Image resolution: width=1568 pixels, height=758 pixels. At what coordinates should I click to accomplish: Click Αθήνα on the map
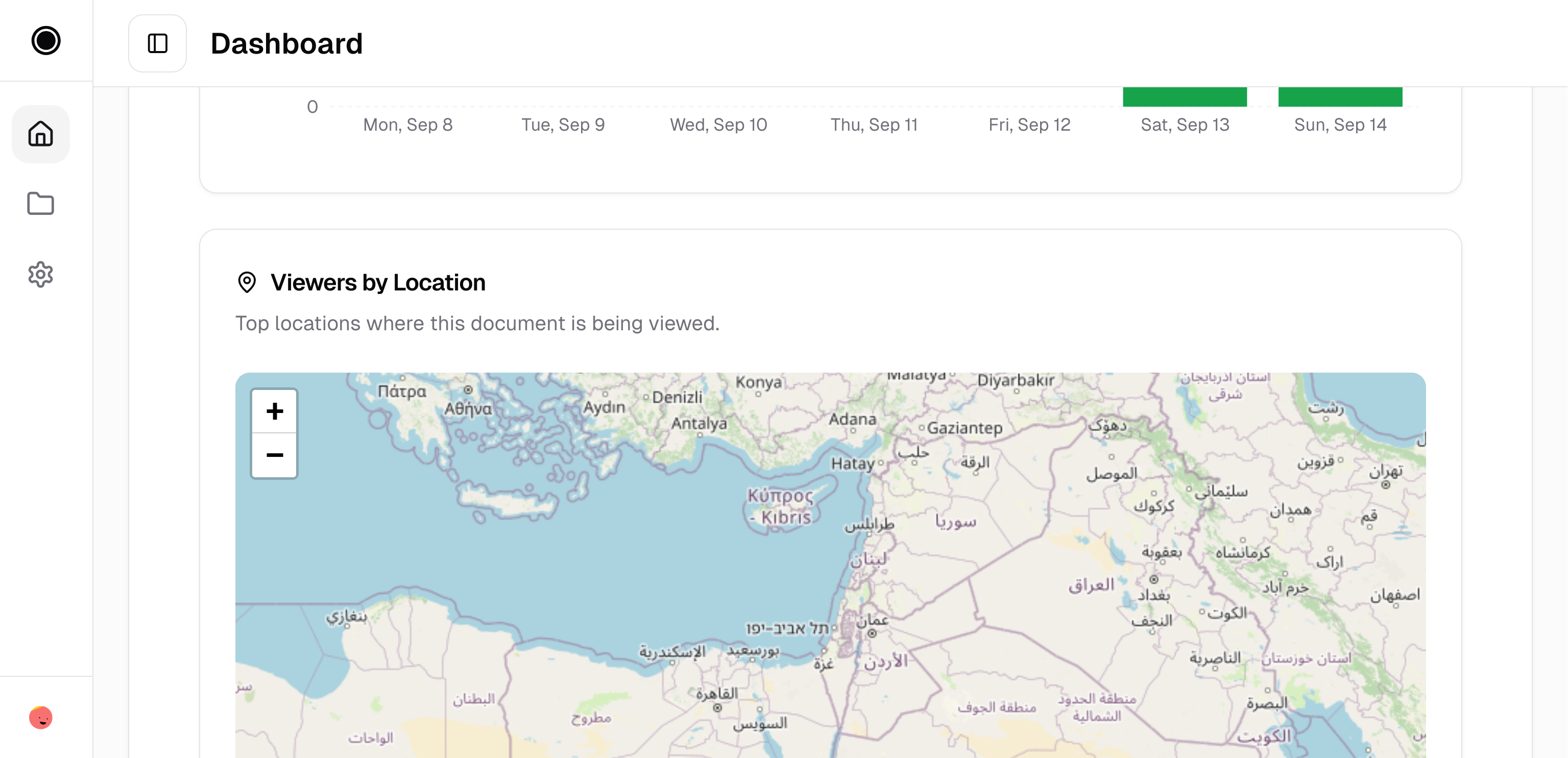pyautogui.click(x=468, y=409)
